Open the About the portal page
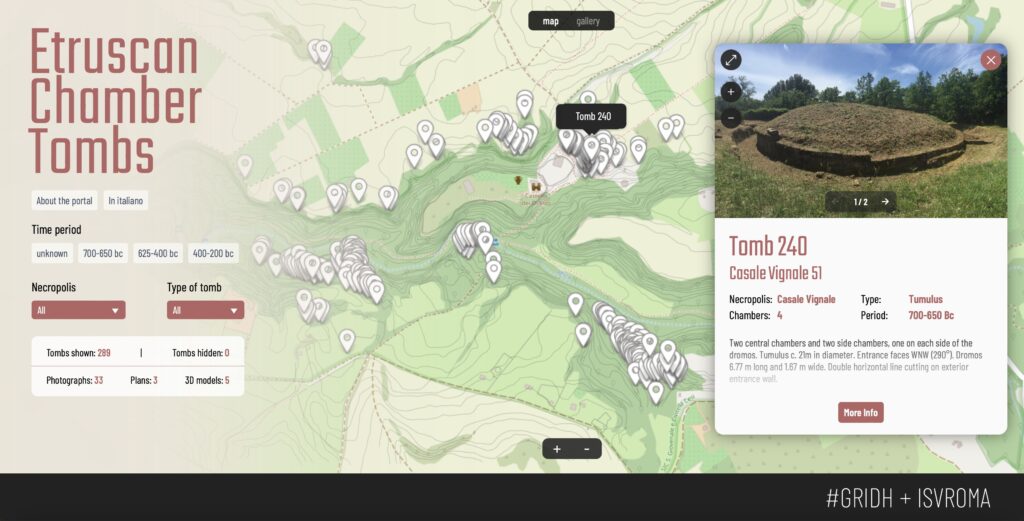1024x521 pixels. coord(64,201)
